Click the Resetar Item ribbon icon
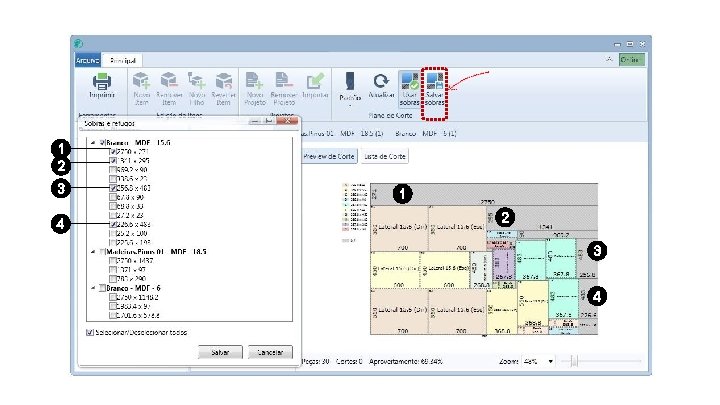 pos(224,81)
